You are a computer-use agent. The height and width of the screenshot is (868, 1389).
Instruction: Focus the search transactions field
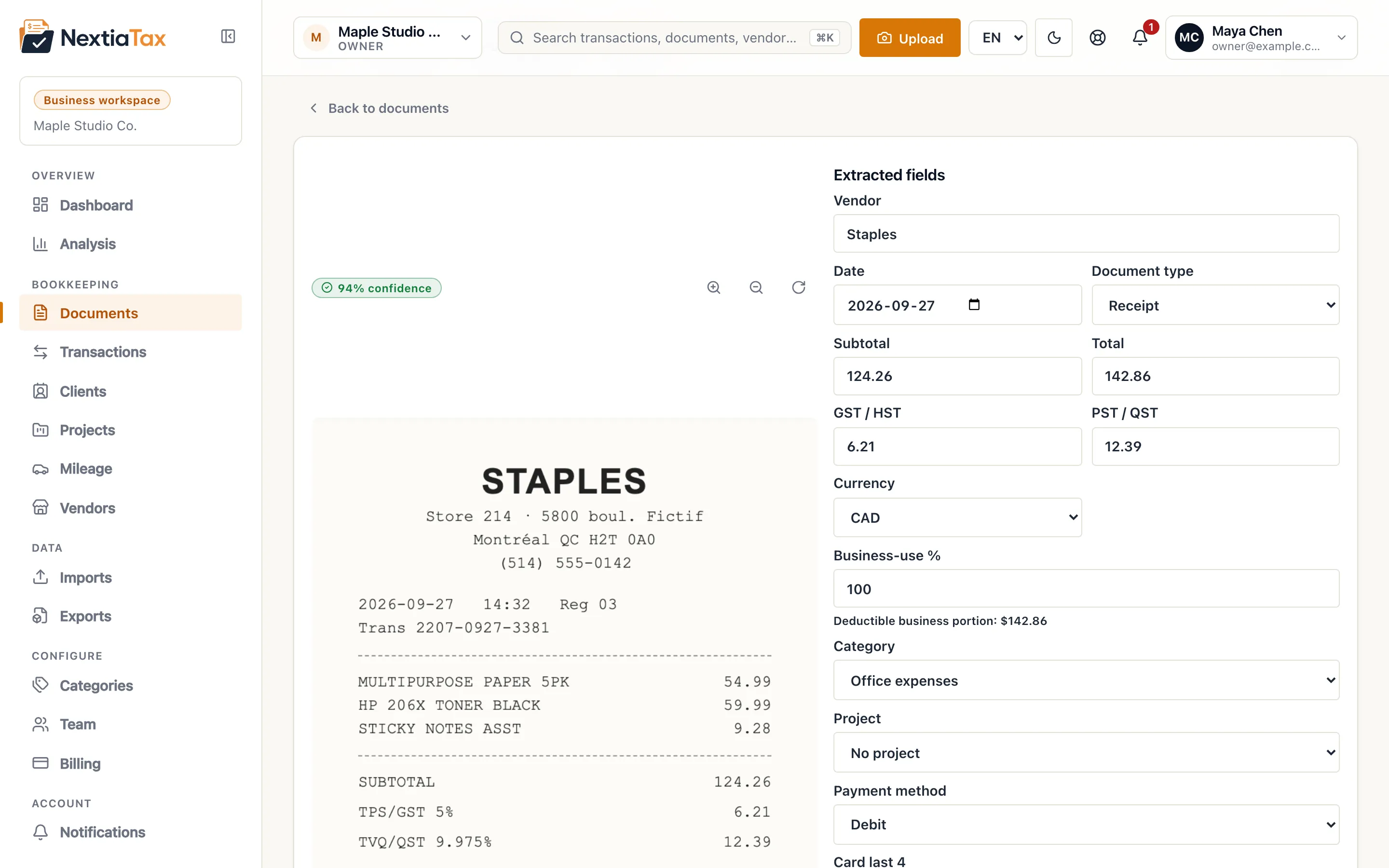coord(674,38)
